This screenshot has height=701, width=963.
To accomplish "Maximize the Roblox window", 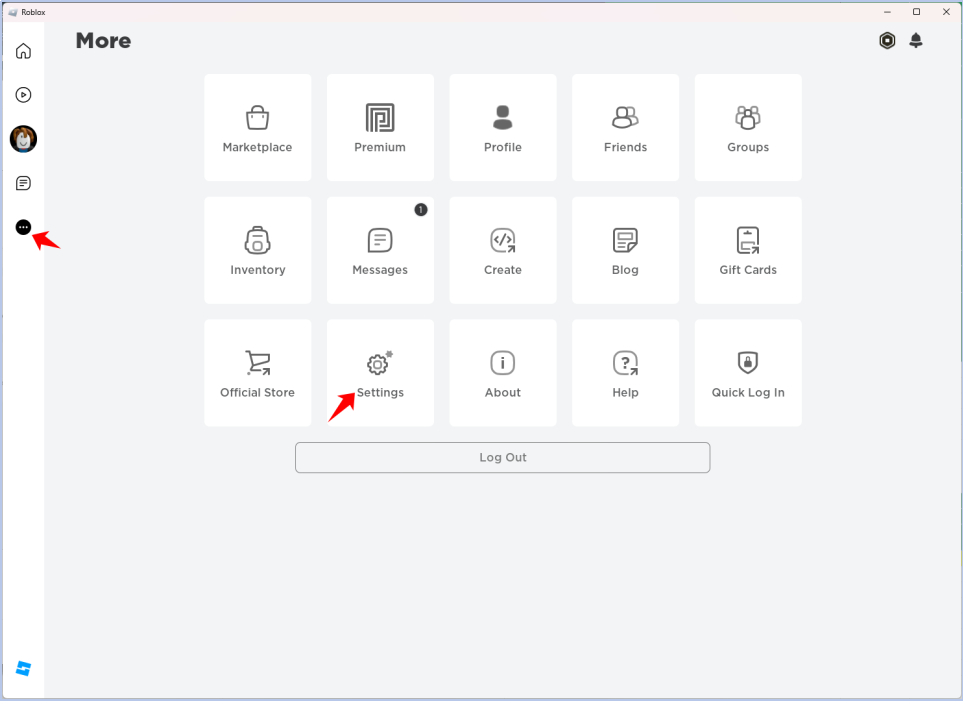I will (916, 12).
